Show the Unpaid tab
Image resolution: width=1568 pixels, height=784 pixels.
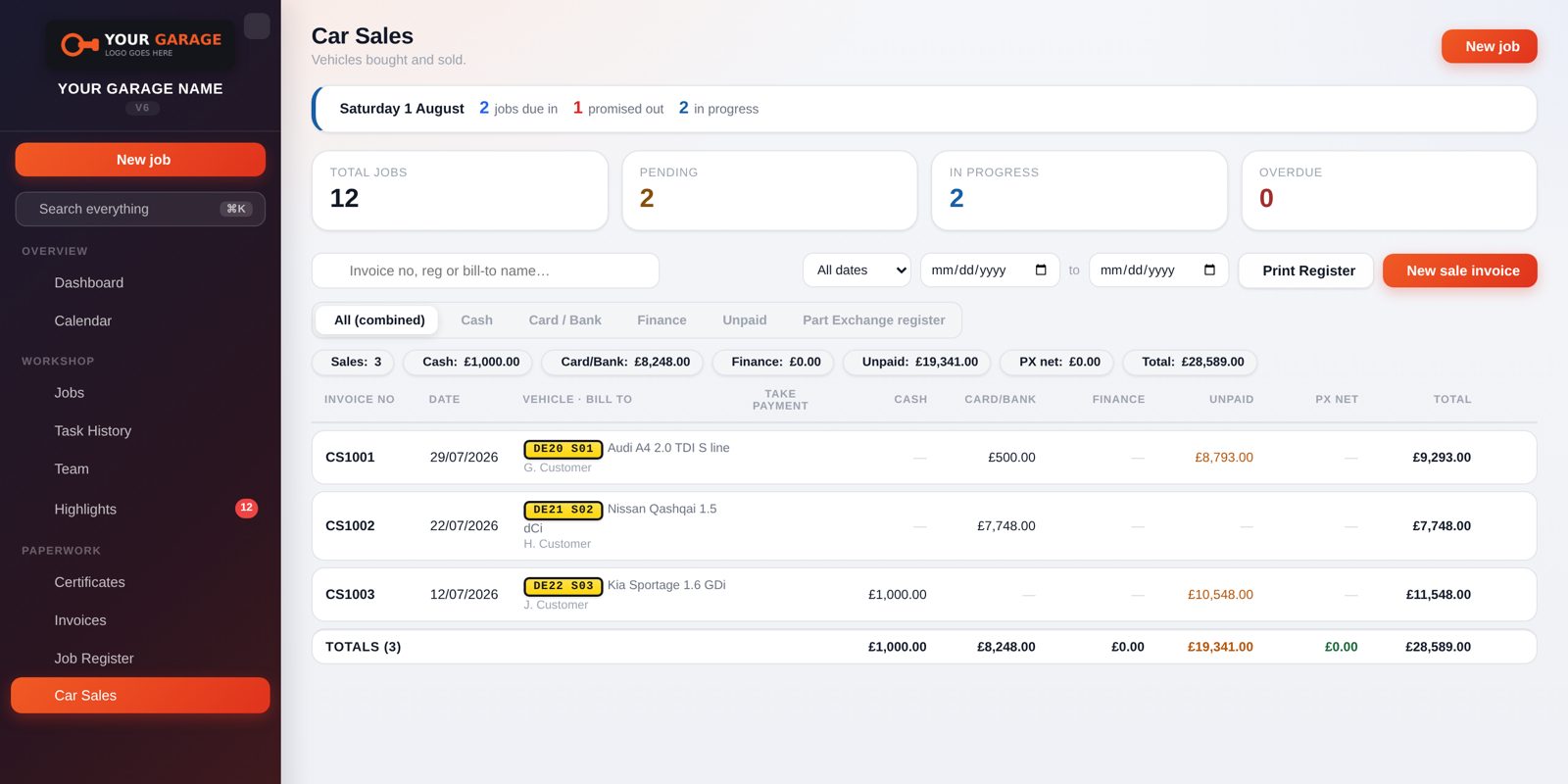745,320
